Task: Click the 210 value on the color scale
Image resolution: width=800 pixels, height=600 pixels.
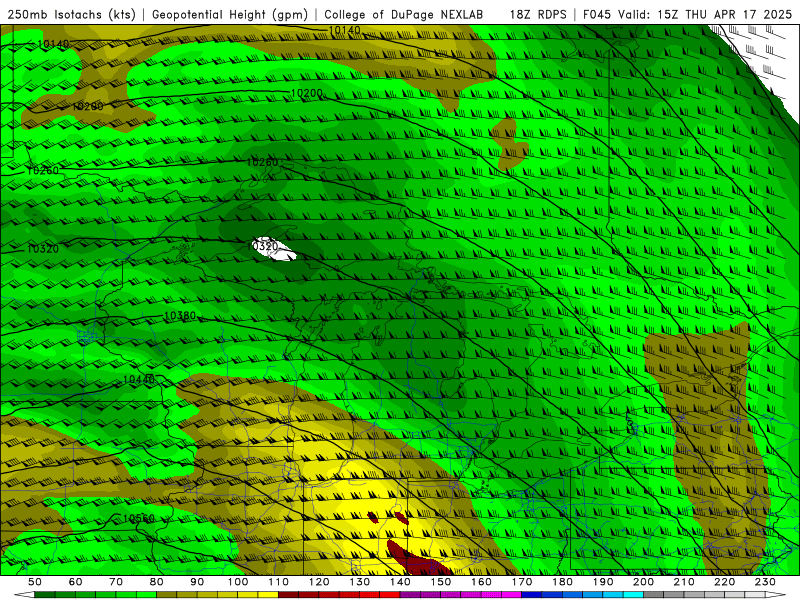Action: click(684, 582)
